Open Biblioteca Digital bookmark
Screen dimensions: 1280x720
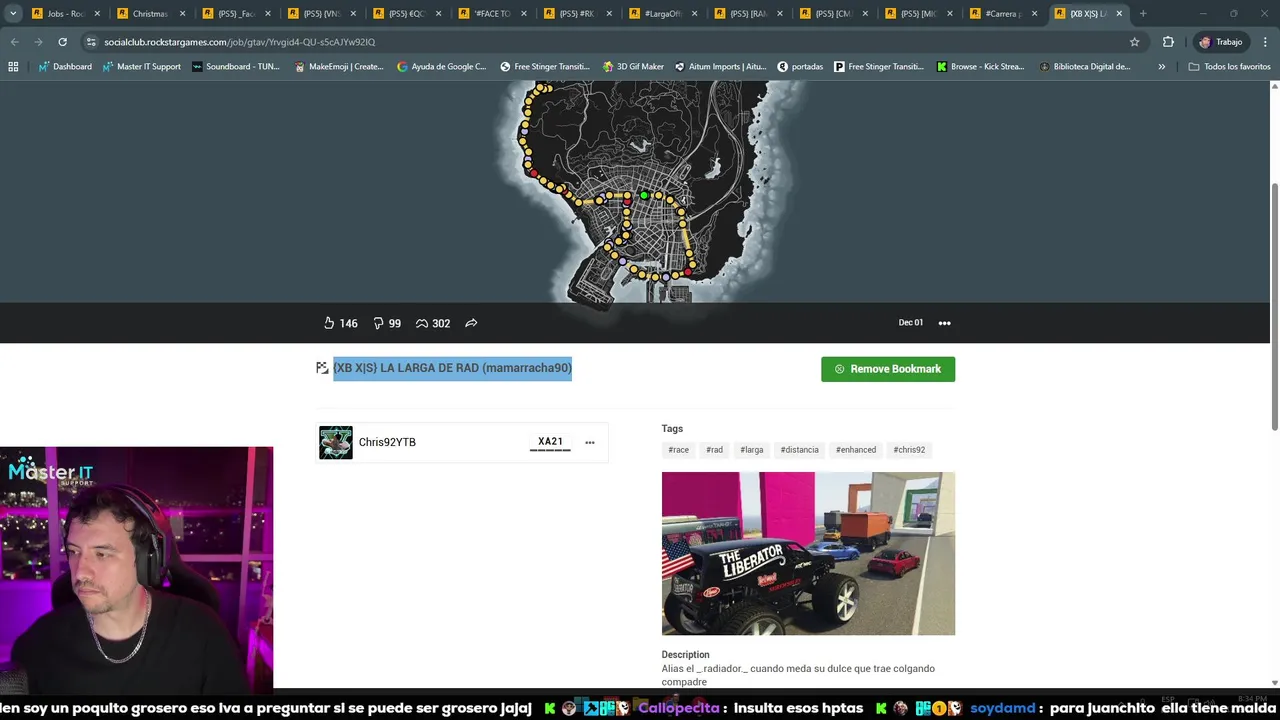click(x=1085, y=67)
